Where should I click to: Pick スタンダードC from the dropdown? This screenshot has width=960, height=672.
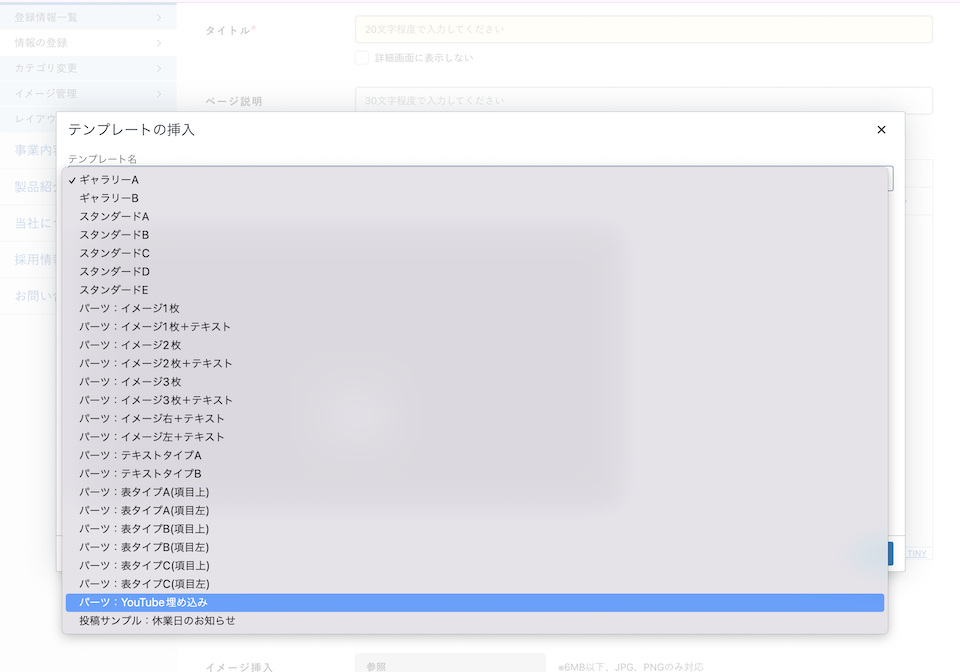(x=115, y=253)
